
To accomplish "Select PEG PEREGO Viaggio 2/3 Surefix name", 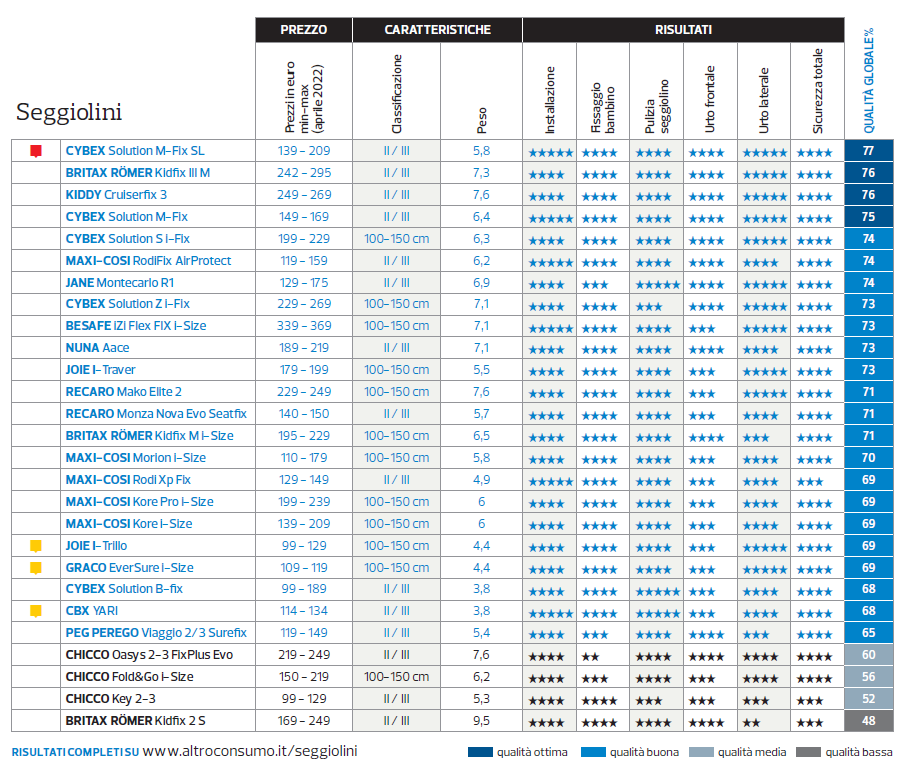I will point(156,633).
